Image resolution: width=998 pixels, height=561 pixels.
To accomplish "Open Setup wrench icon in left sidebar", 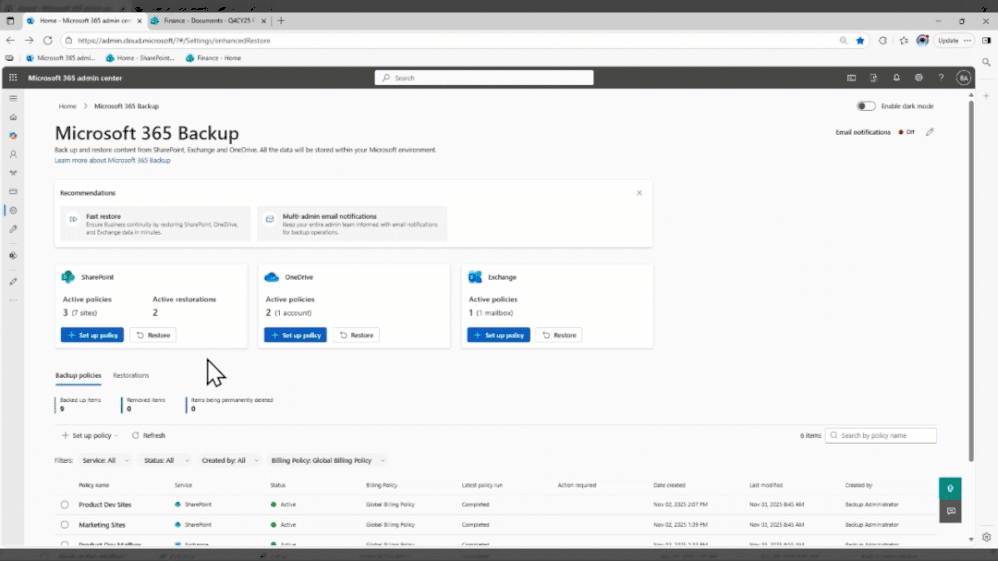I will click(x=13, y=229).
